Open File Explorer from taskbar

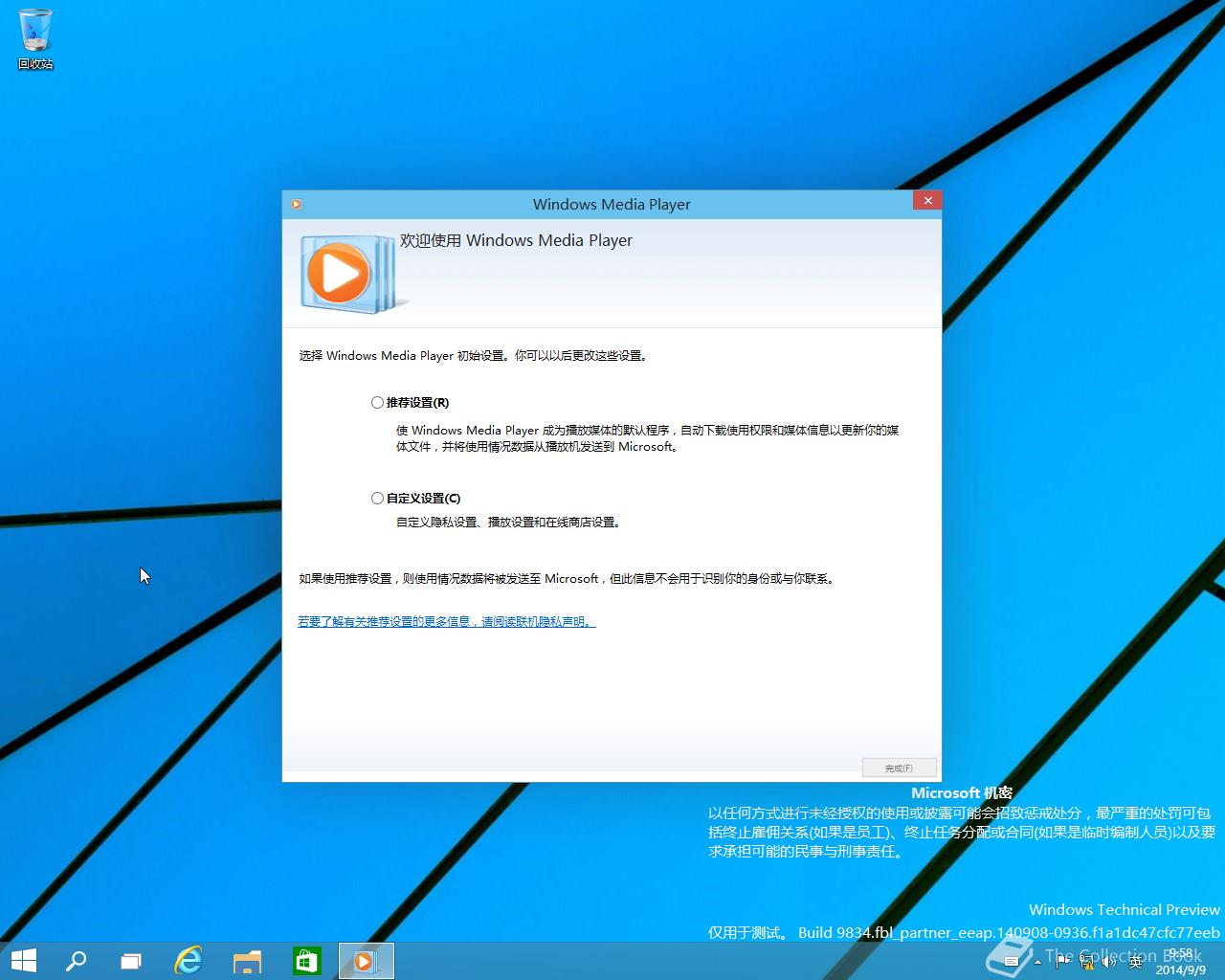point(248,961)
